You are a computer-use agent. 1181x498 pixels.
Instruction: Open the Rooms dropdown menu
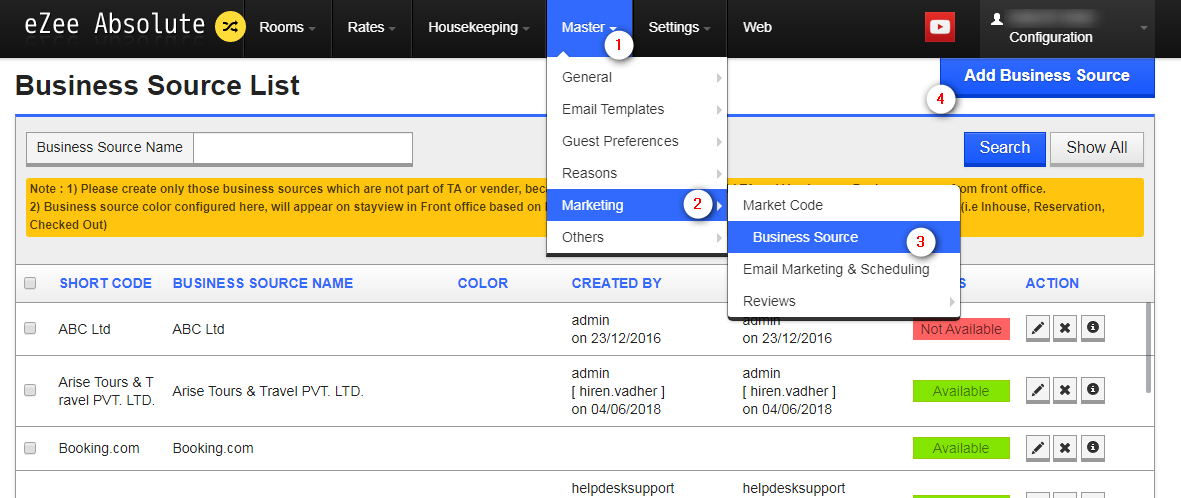click(x=287, y=28)
